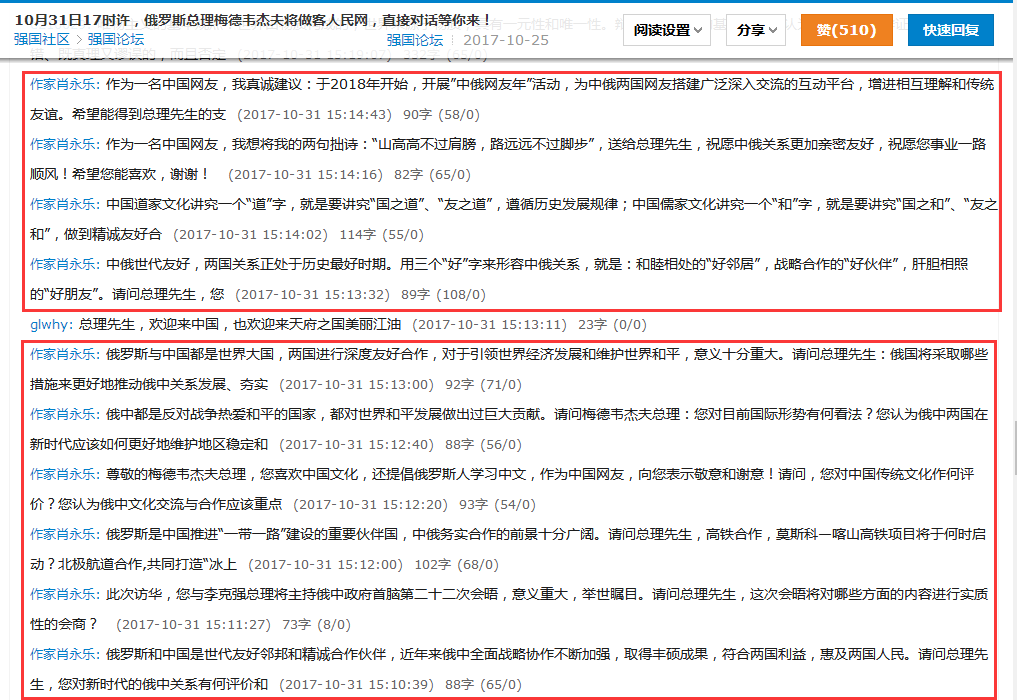The height and width of the screenshot is (700, 1017).
Task: Click timestamp 2017-10-31 15:10:39
Action: pos(356,684)
